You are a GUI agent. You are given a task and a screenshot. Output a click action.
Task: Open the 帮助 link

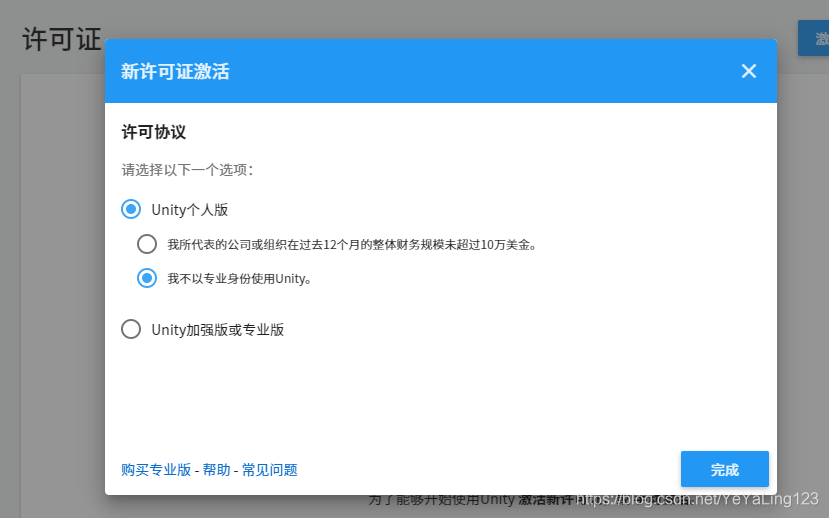point(216,470)
